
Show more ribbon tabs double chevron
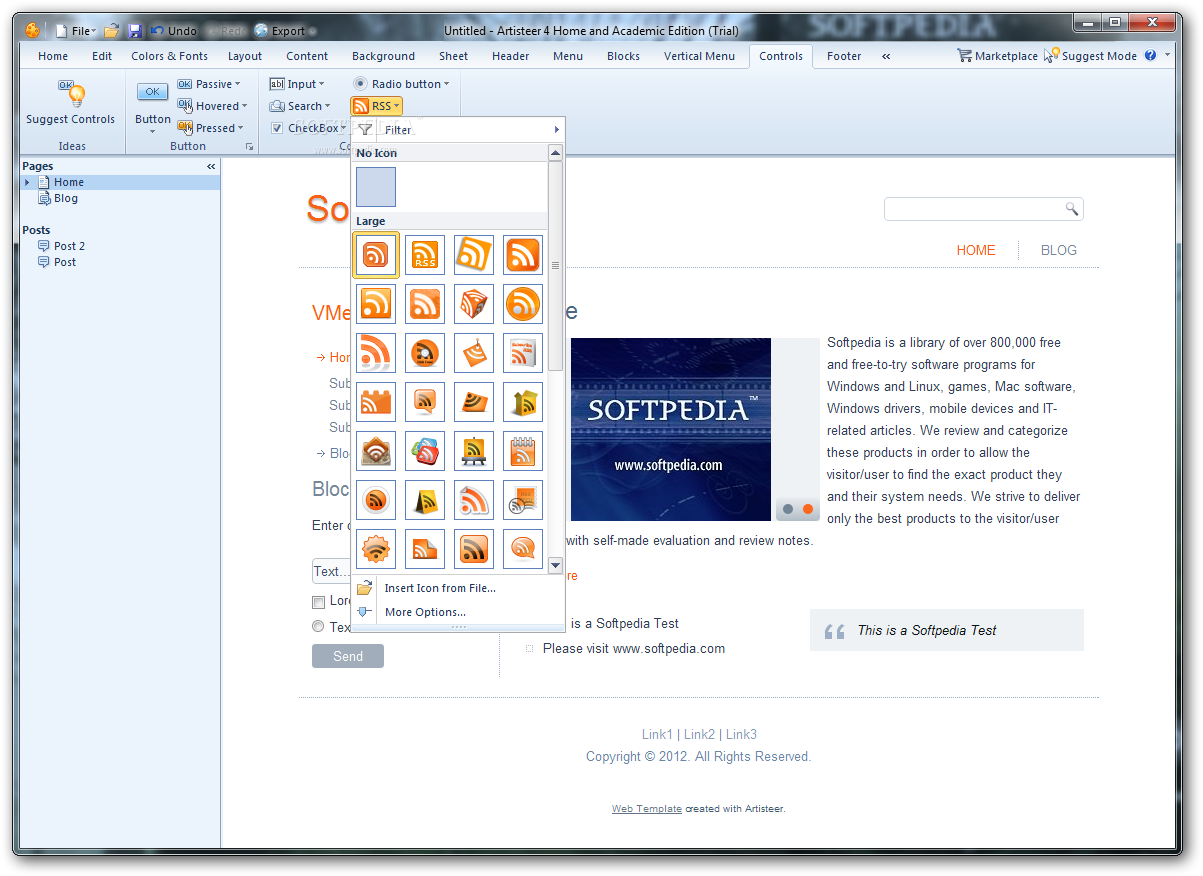click(886, 56)
